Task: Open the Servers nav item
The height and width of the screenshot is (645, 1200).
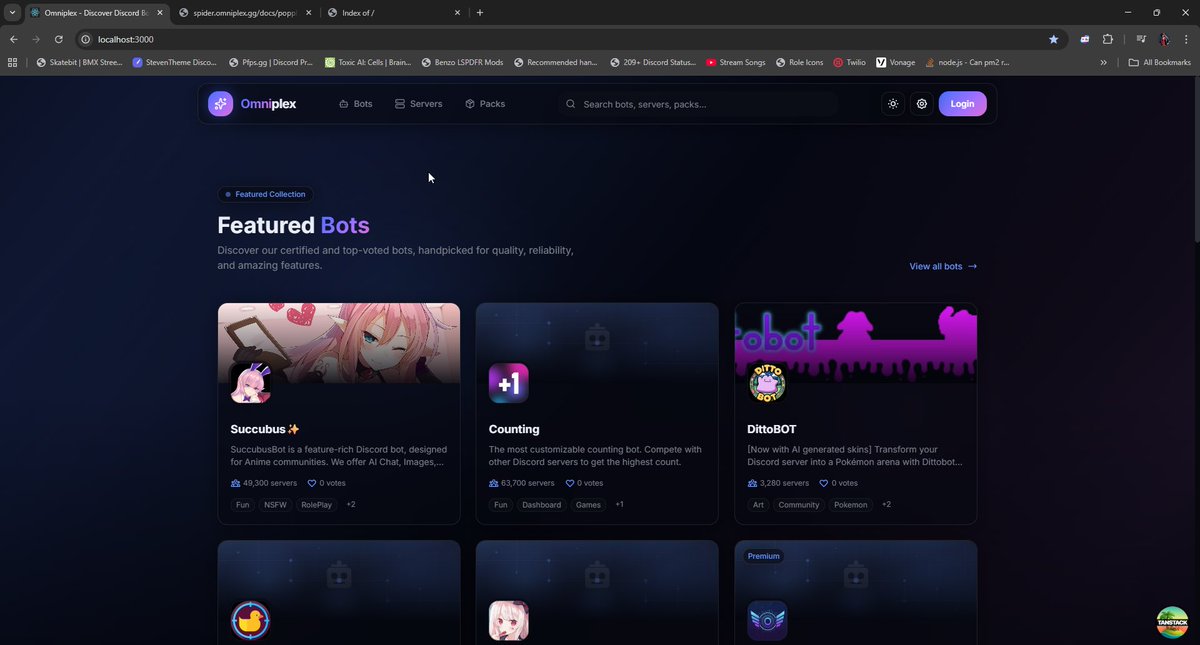Action: tap(418, 104)
